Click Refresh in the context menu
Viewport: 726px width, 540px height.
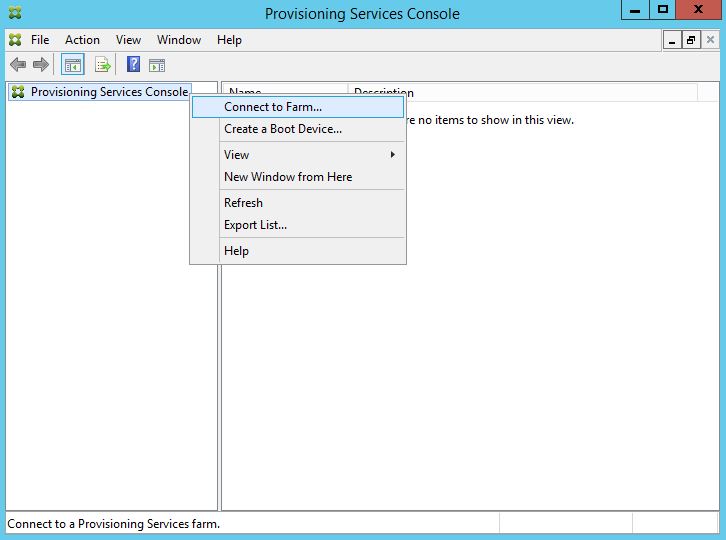click(x=298, y=203)
